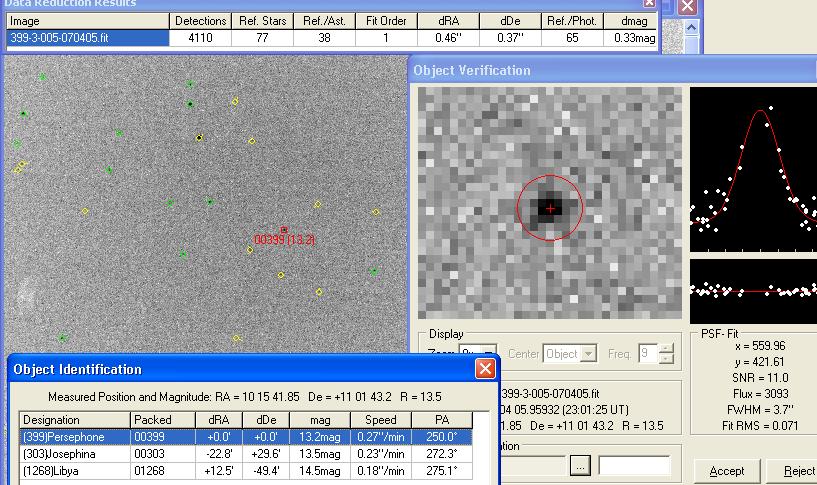Click the 01268 packed designation cell

163,471
